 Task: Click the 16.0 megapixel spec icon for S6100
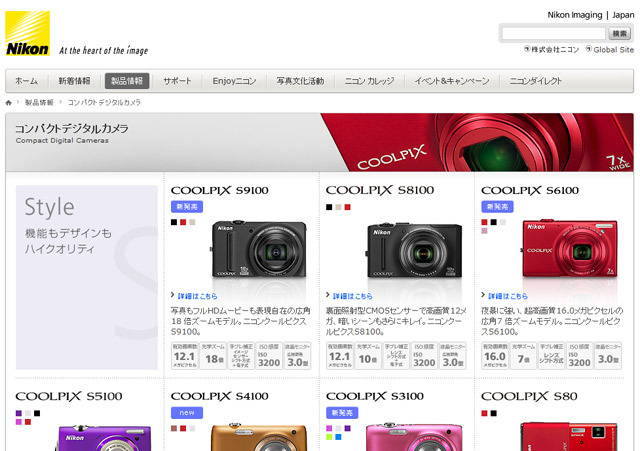click(495, 356)
